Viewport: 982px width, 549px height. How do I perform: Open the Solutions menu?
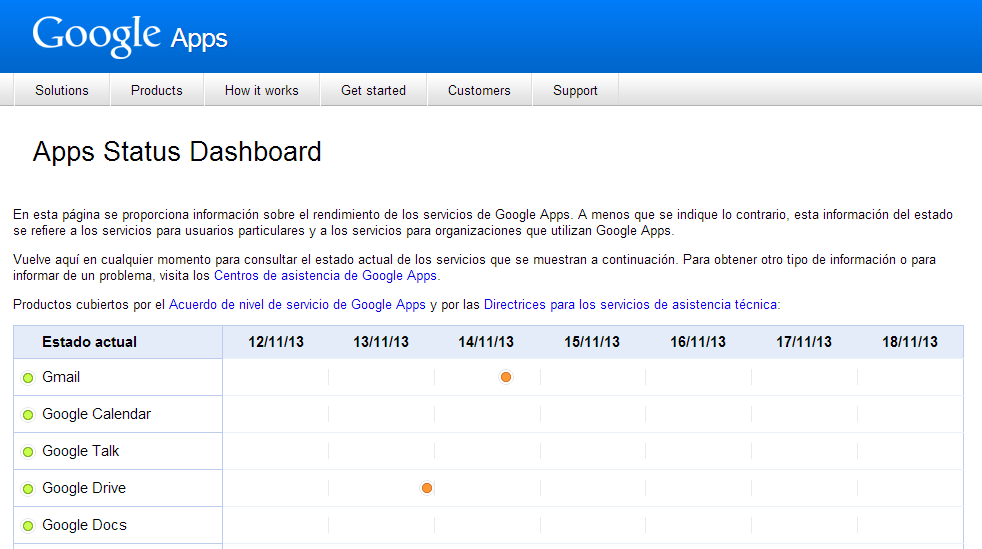(62, 90)
